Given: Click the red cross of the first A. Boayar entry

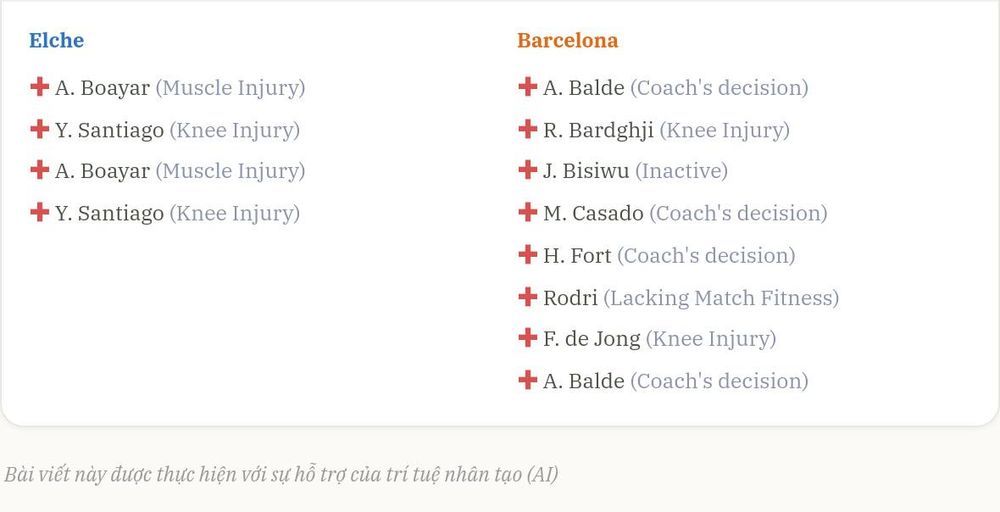Looking at the screenshot, I should point(40,87).
